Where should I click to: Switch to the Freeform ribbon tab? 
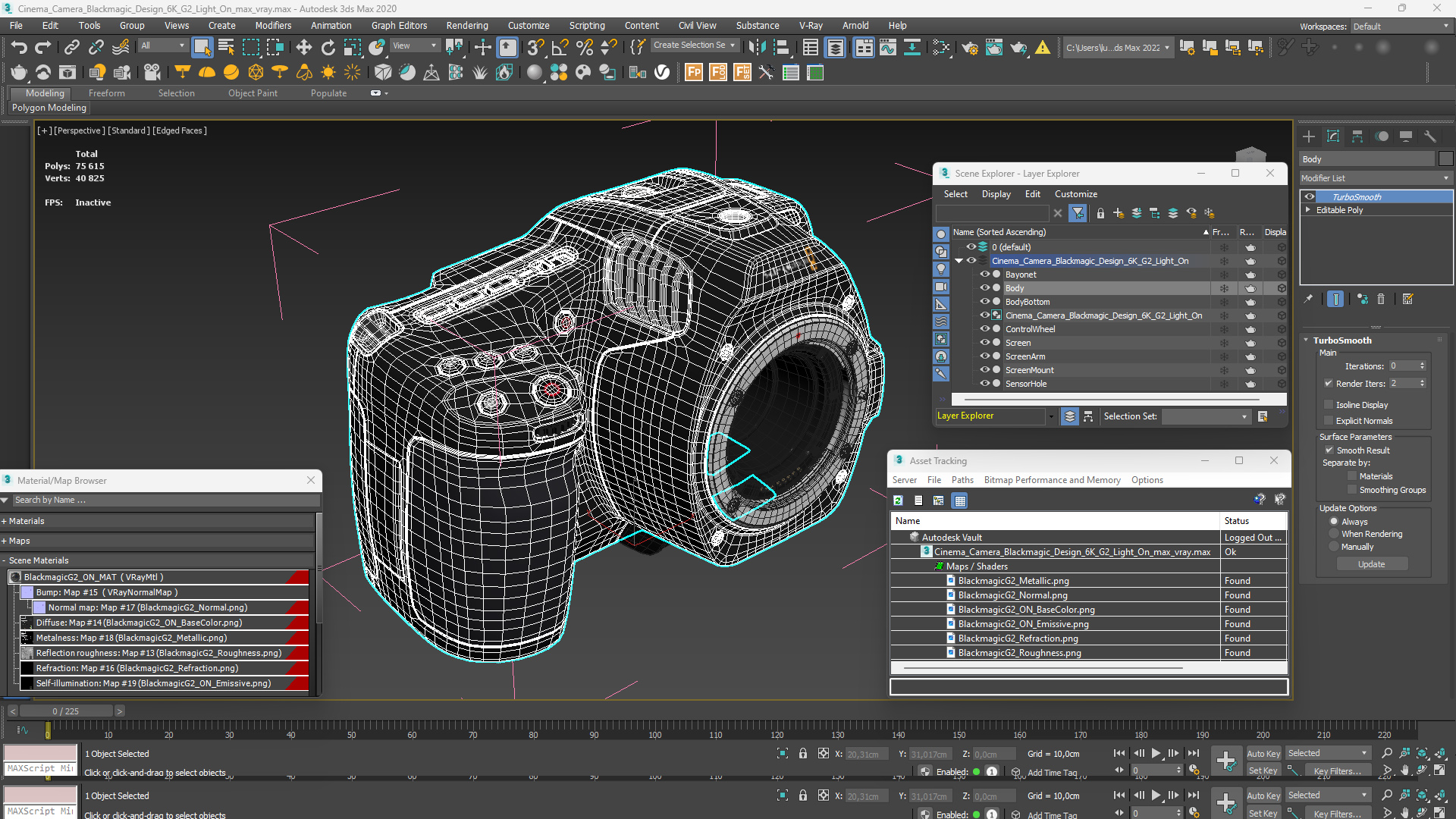[106, 93]
